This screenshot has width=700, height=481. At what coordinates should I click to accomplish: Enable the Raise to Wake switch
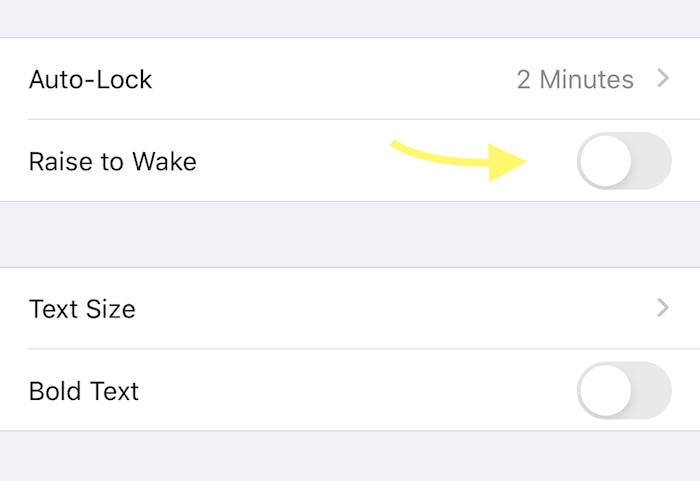[x=624, y=161]
